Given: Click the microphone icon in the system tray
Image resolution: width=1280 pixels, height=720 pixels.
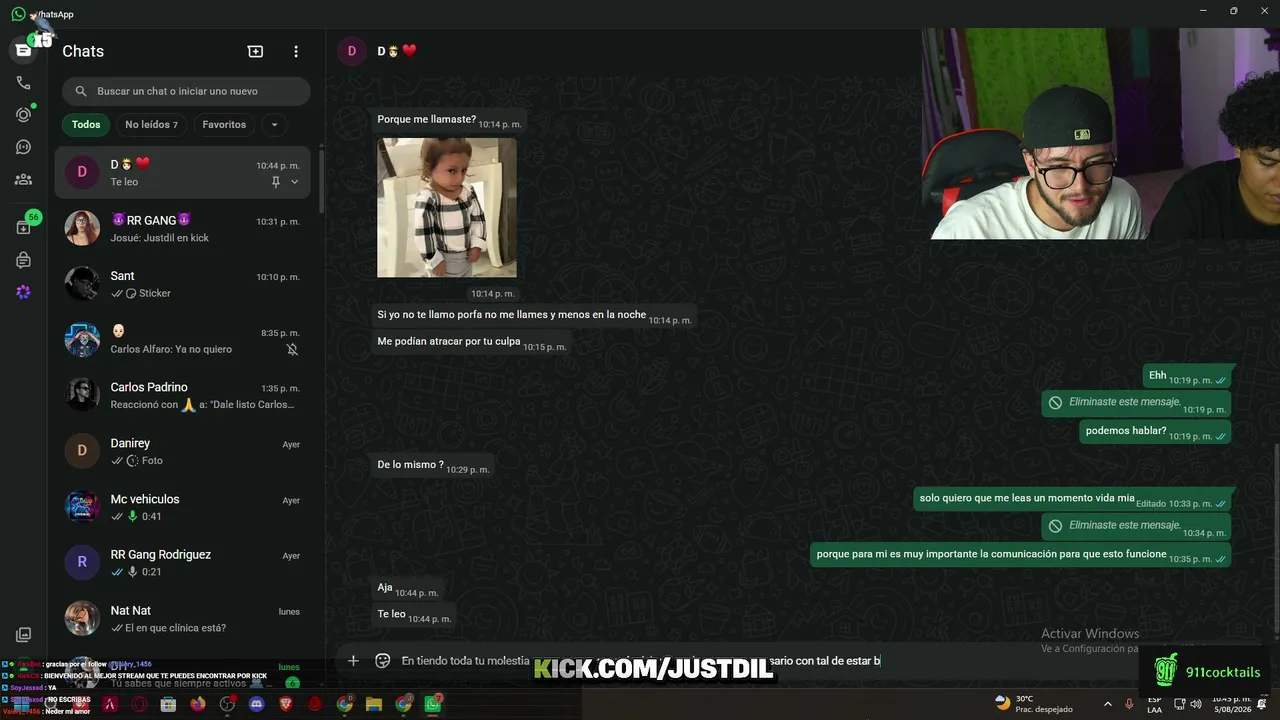Looking at the screenshot, I should click(1129, 704).
